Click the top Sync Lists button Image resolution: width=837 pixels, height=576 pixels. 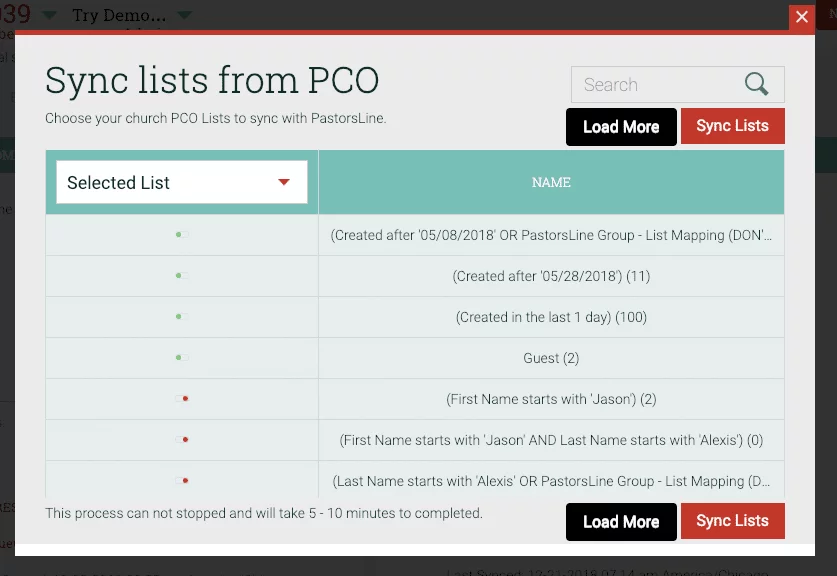[x=732, y=126]
